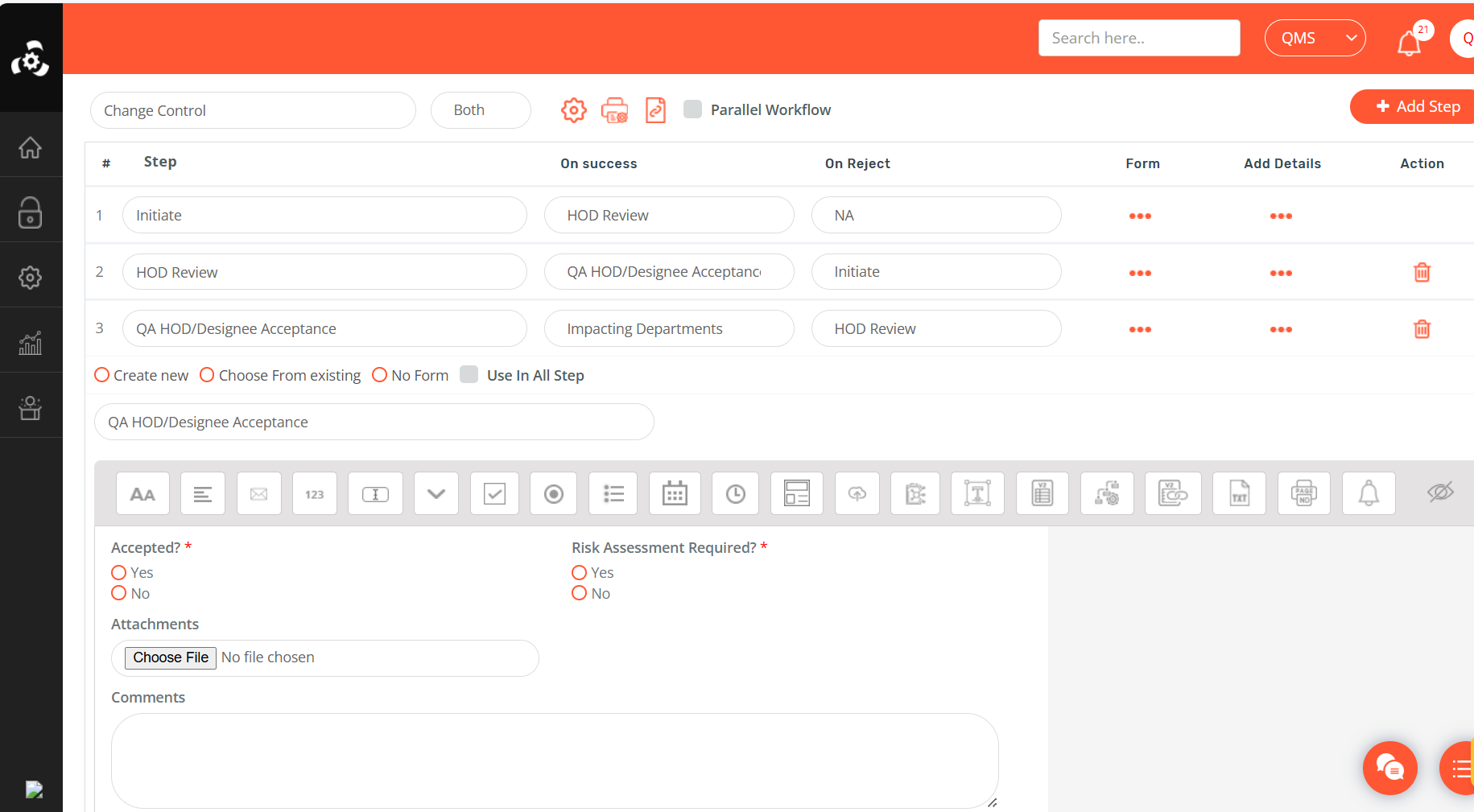1474x812 pixels.
Task: Add a time field with the clock icon
Action: tap(734, 493)
